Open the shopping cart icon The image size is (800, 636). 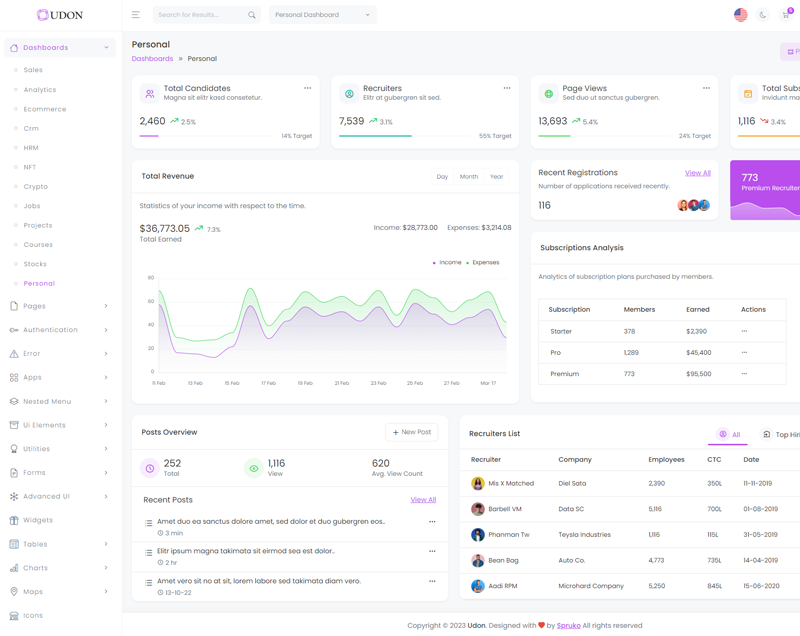(785, 15)
